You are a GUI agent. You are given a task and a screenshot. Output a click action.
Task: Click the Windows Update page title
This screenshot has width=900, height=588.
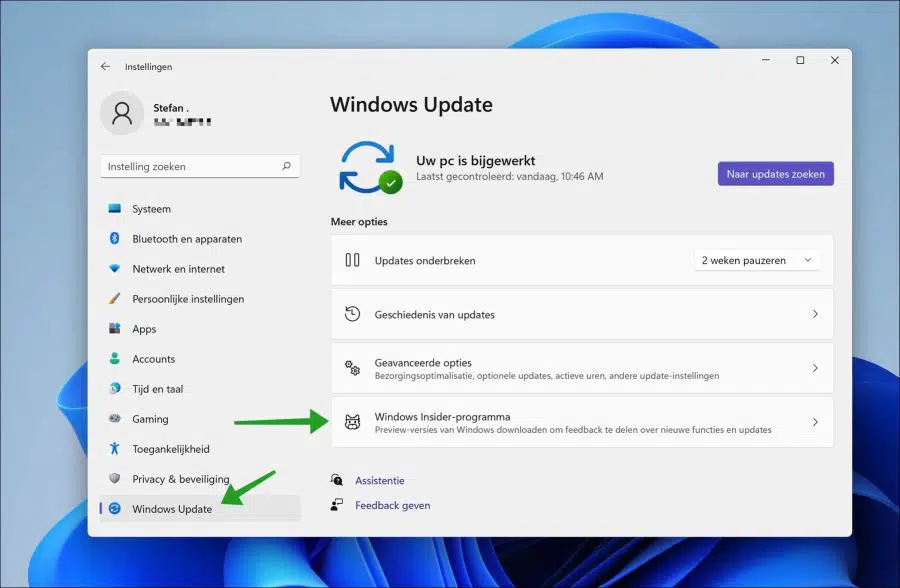[411, 105]
